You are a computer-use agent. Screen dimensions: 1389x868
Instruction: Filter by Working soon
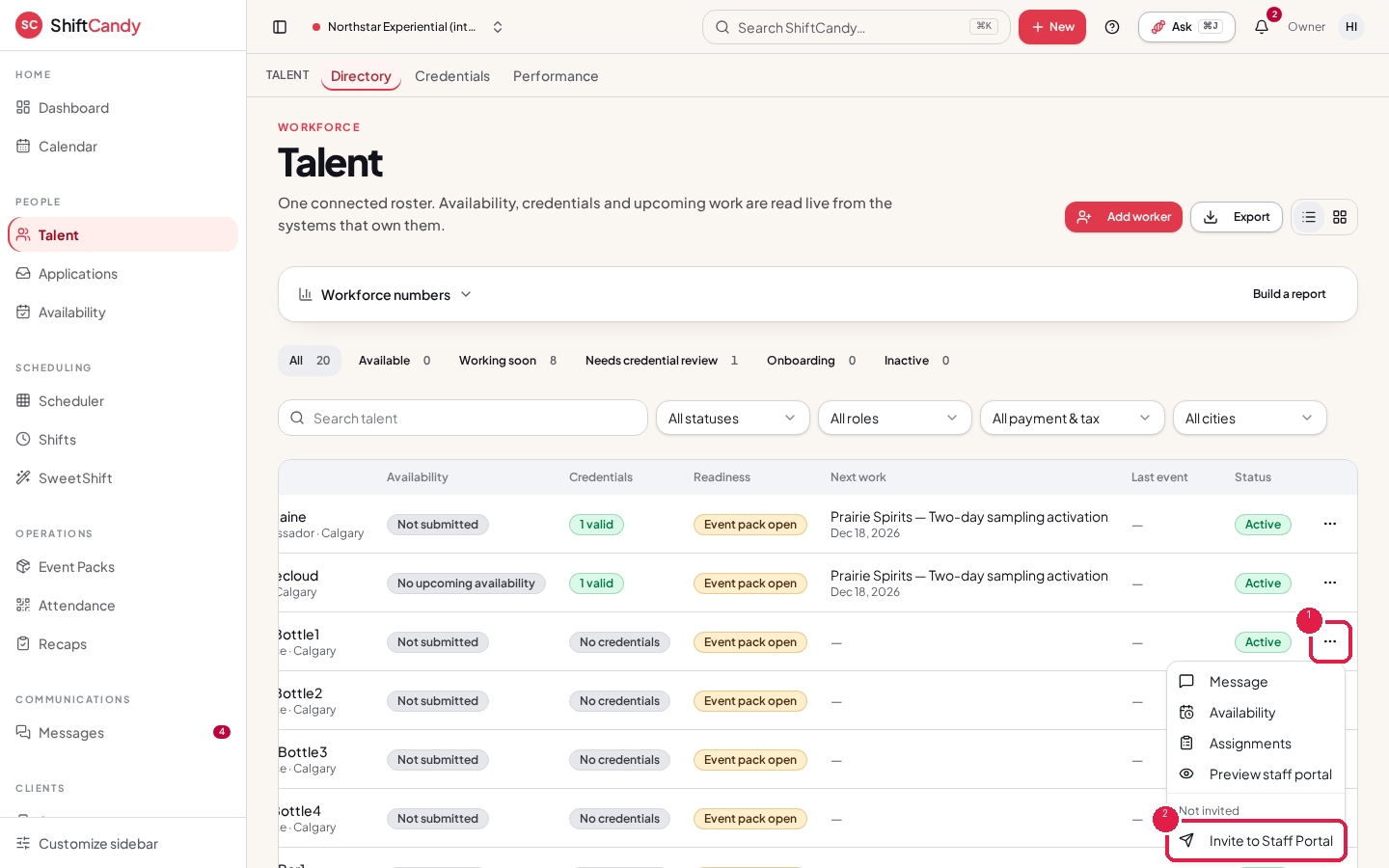click(508, 361)
